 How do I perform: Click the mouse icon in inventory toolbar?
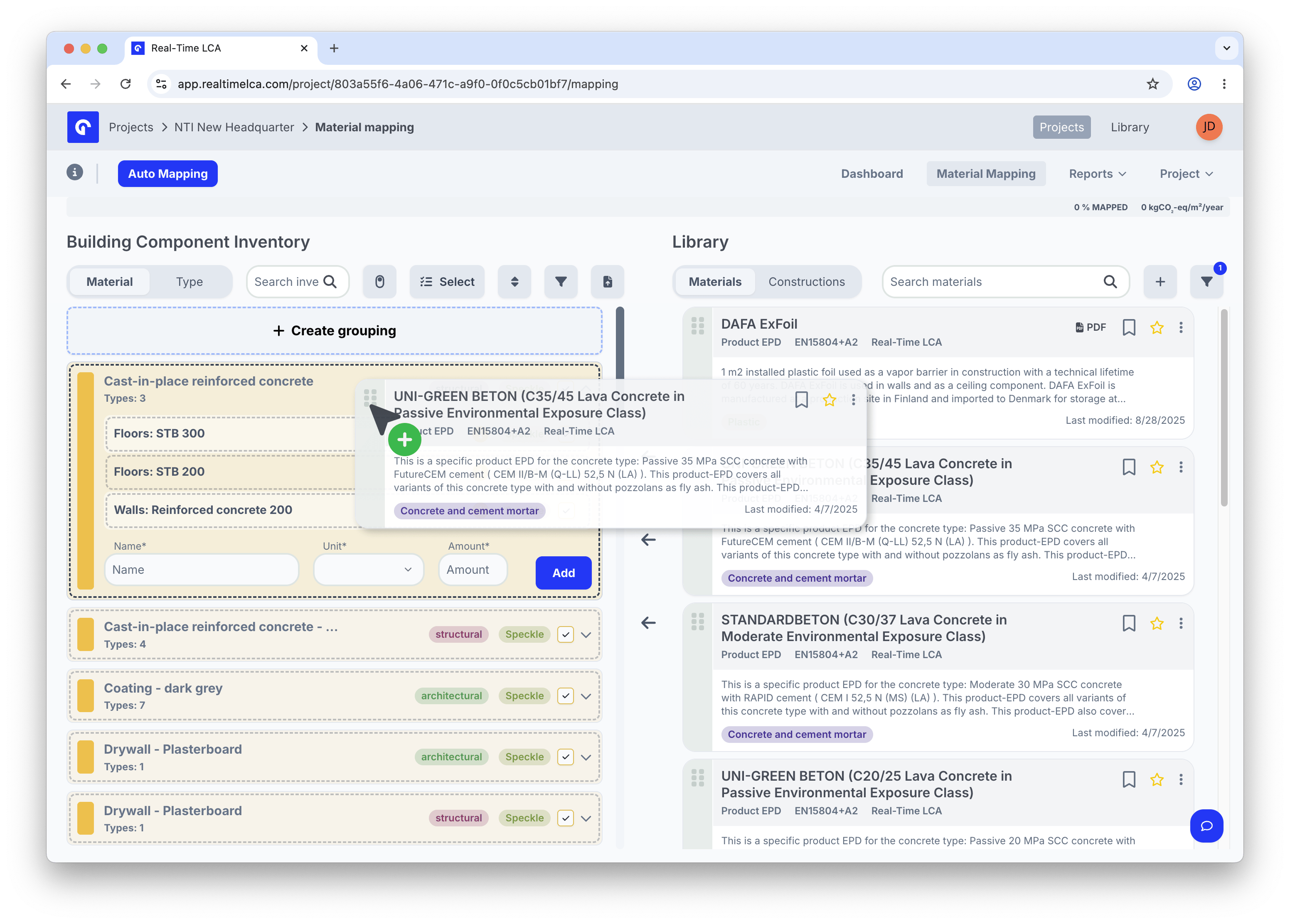coord(380,282)
